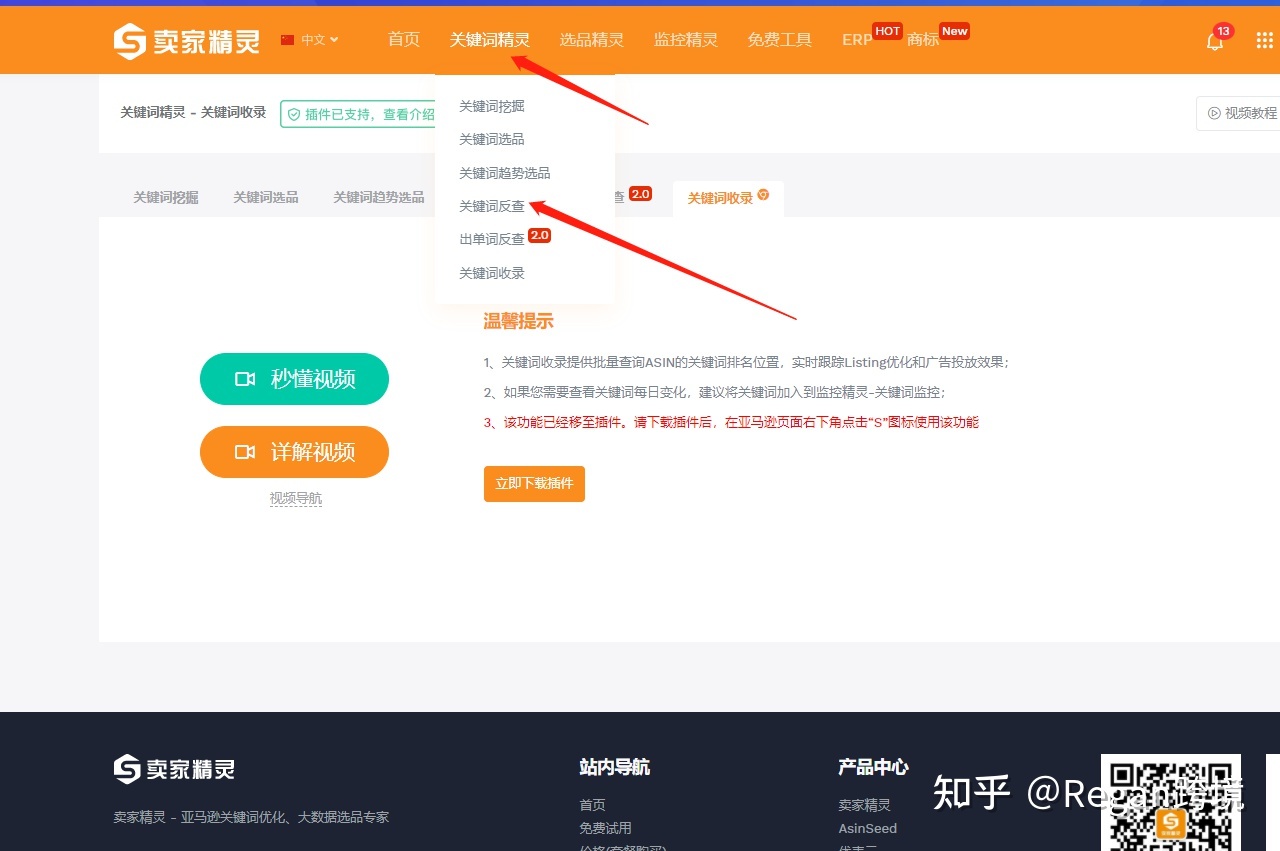Open the 视频导航 link
This screenshot has height=851, width=1280.
point(296,498)
